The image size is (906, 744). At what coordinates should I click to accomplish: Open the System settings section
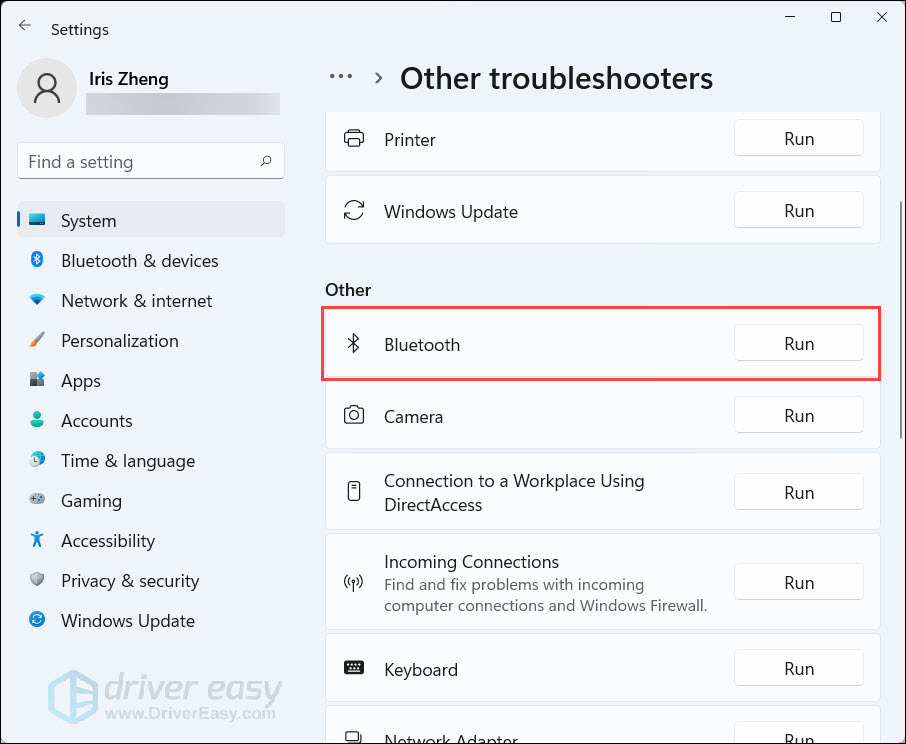(88, 221)
